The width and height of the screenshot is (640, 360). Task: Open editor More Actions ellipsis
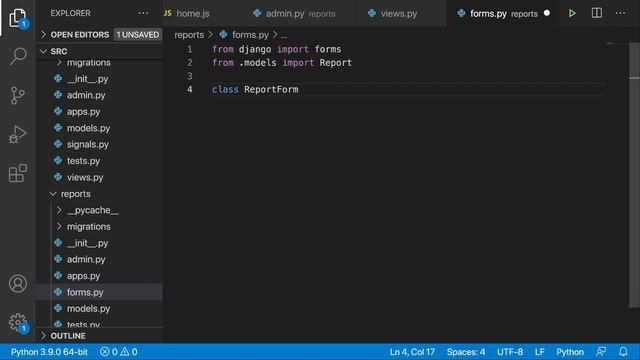[x=620, y=13]
